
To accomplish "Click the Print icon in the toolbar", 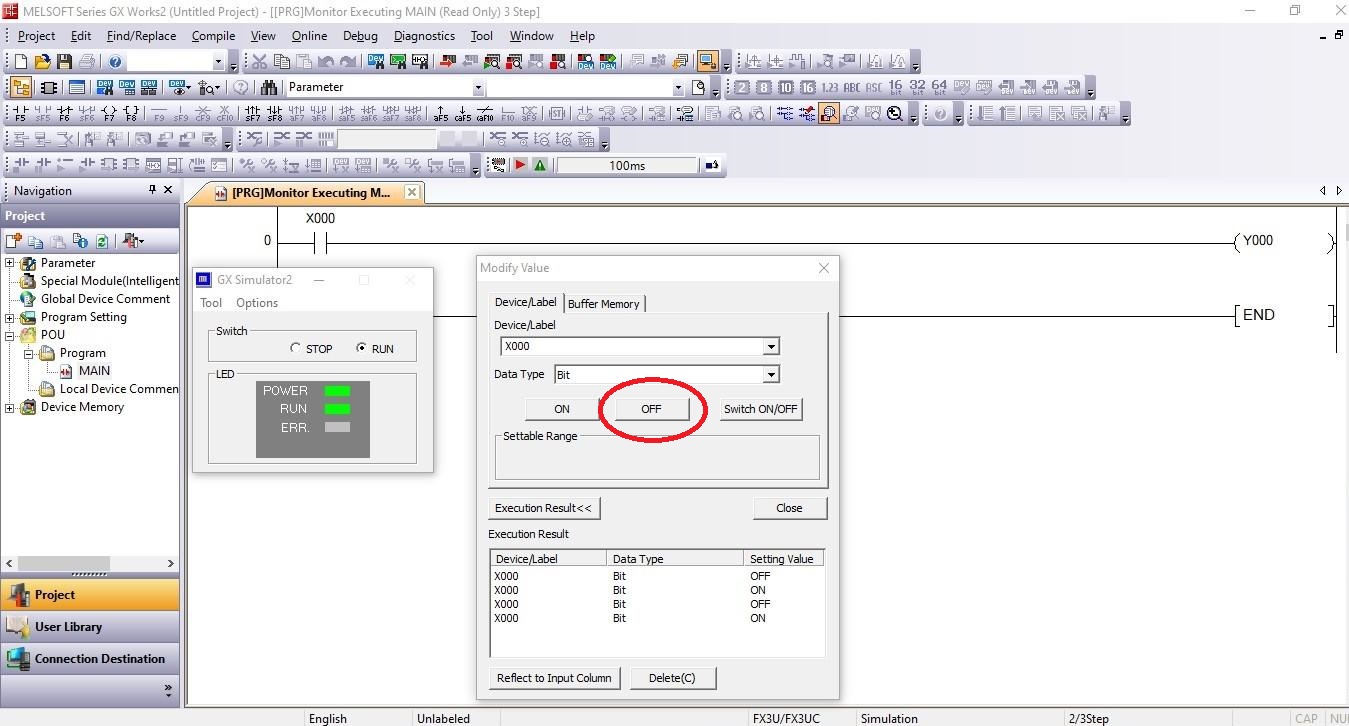I will (x=87, y=62).
